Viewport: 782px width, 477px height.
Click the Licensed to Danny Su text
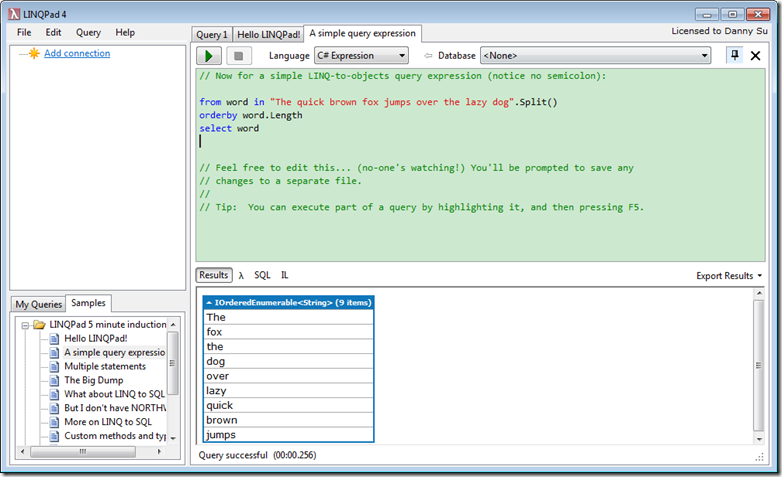tap(719, 31)
